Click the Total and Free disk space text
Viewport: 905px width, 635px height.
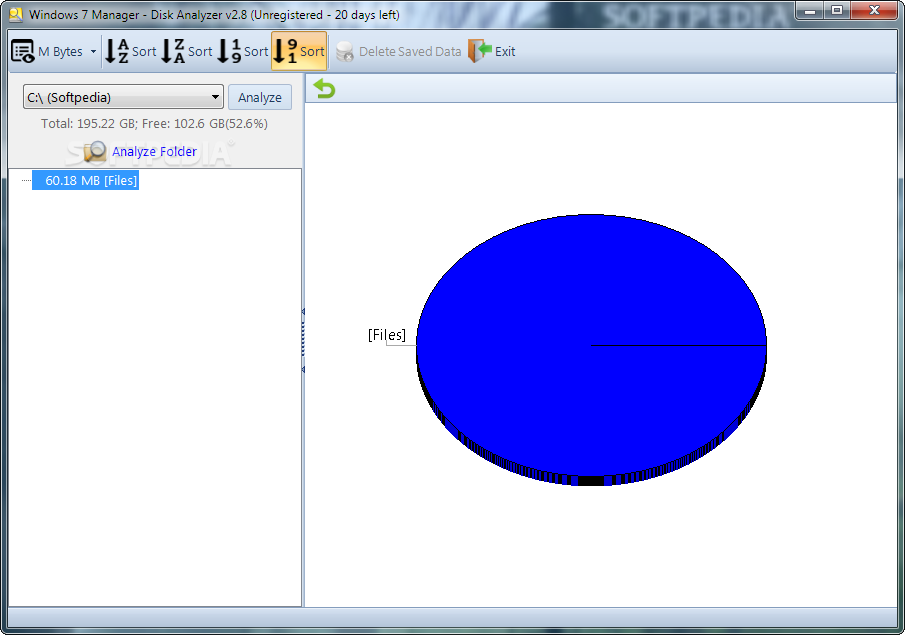tap(154, 124)
